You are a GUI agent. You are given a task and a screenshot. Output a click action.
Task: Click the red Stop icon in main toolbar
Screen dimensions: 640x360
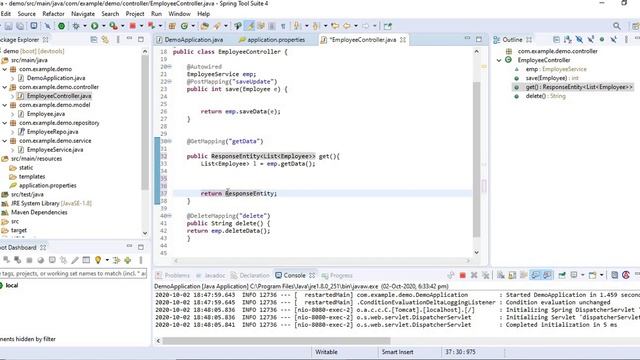(x=132, y=26)
